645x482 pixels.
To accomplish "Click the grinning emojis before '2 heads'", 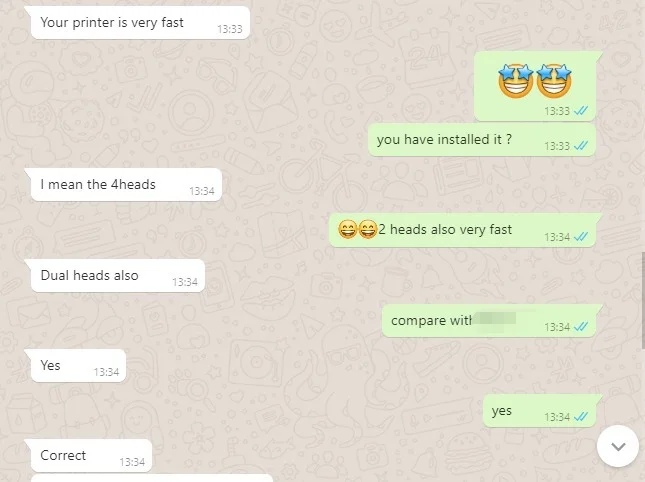I will (357, 229).
